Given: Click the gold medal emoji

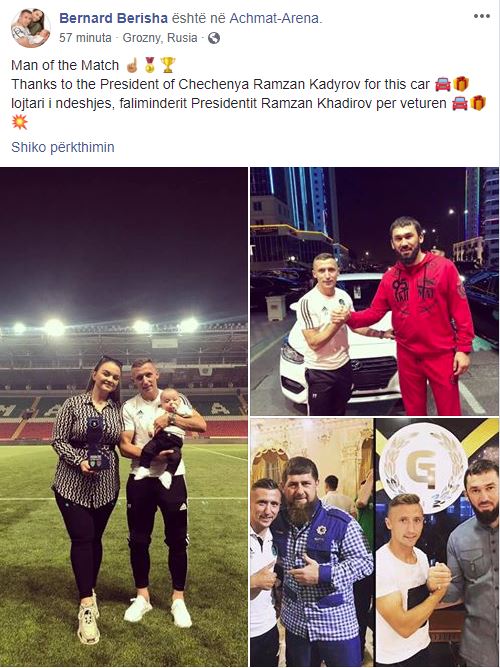Looking at the screenshot, I should click(149, 65).
